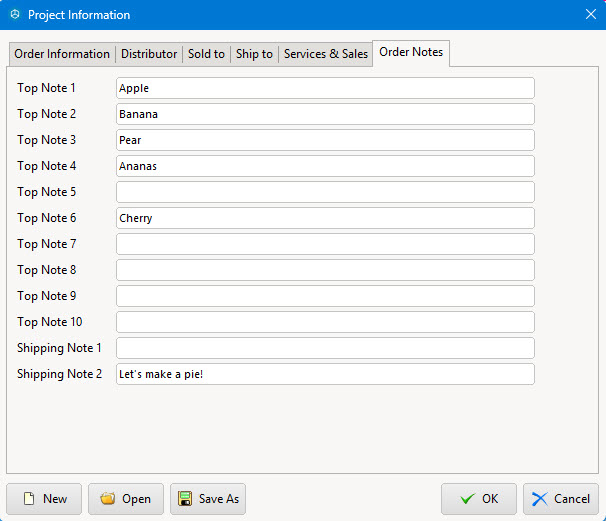
Task: Click the Save As button
Action: tap(208, 499)
